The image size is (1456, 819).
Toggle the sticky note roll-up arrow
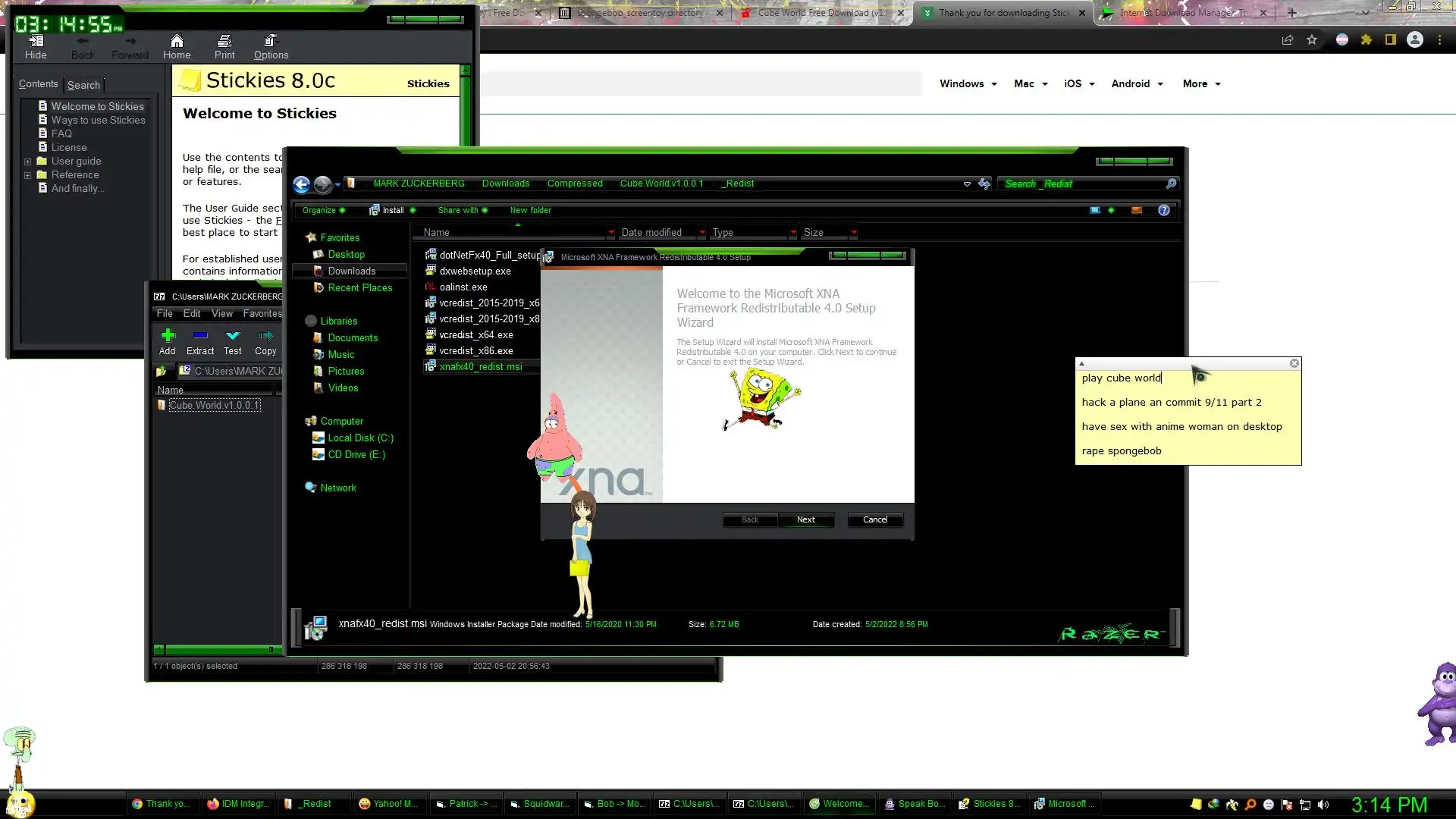tap(1082, 364)
